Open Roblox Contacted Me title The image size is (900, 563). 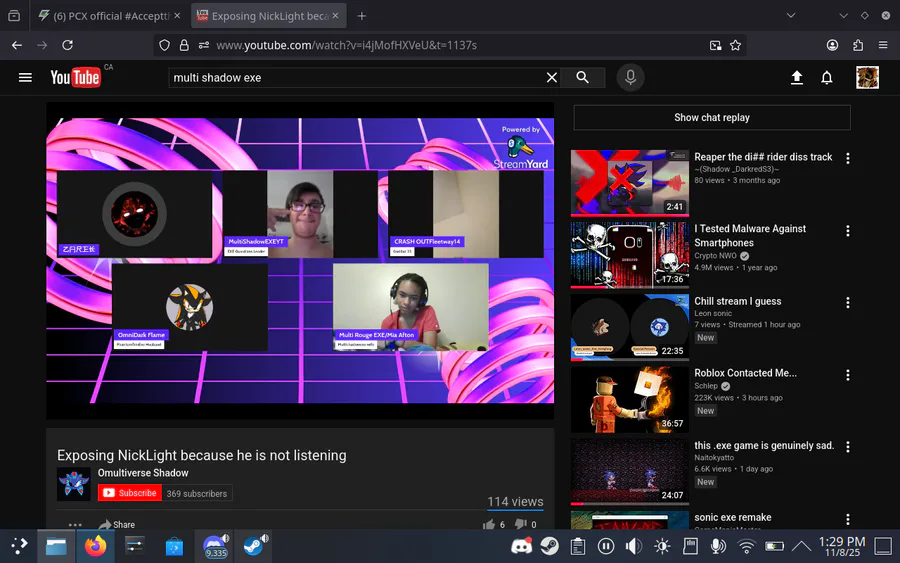tap(745, 373)
